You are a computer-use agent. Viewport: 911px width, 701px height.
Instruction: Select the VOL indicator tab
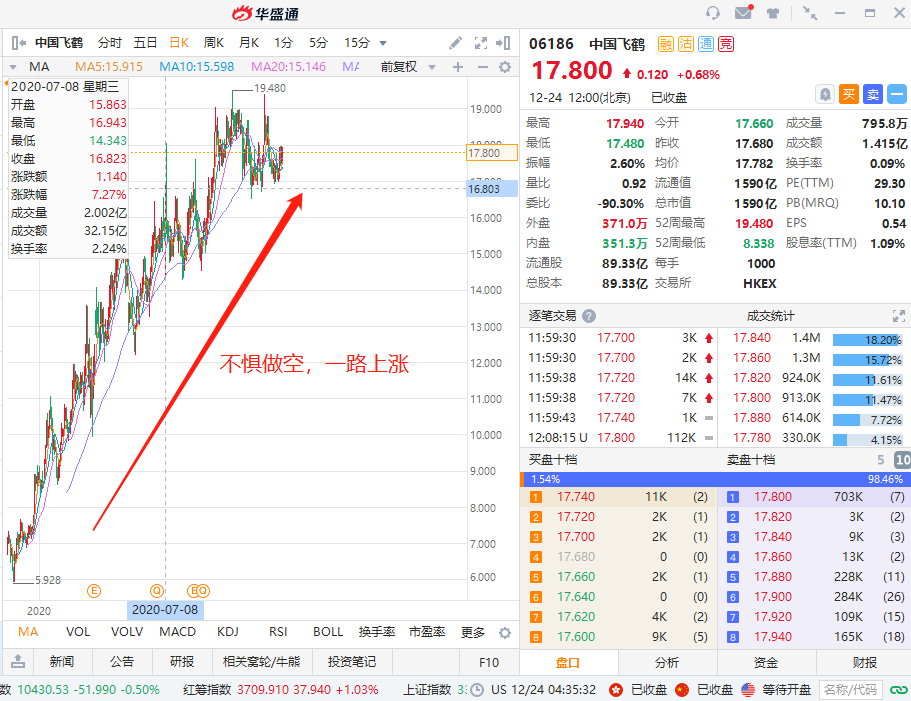click(x=78, y=632)
